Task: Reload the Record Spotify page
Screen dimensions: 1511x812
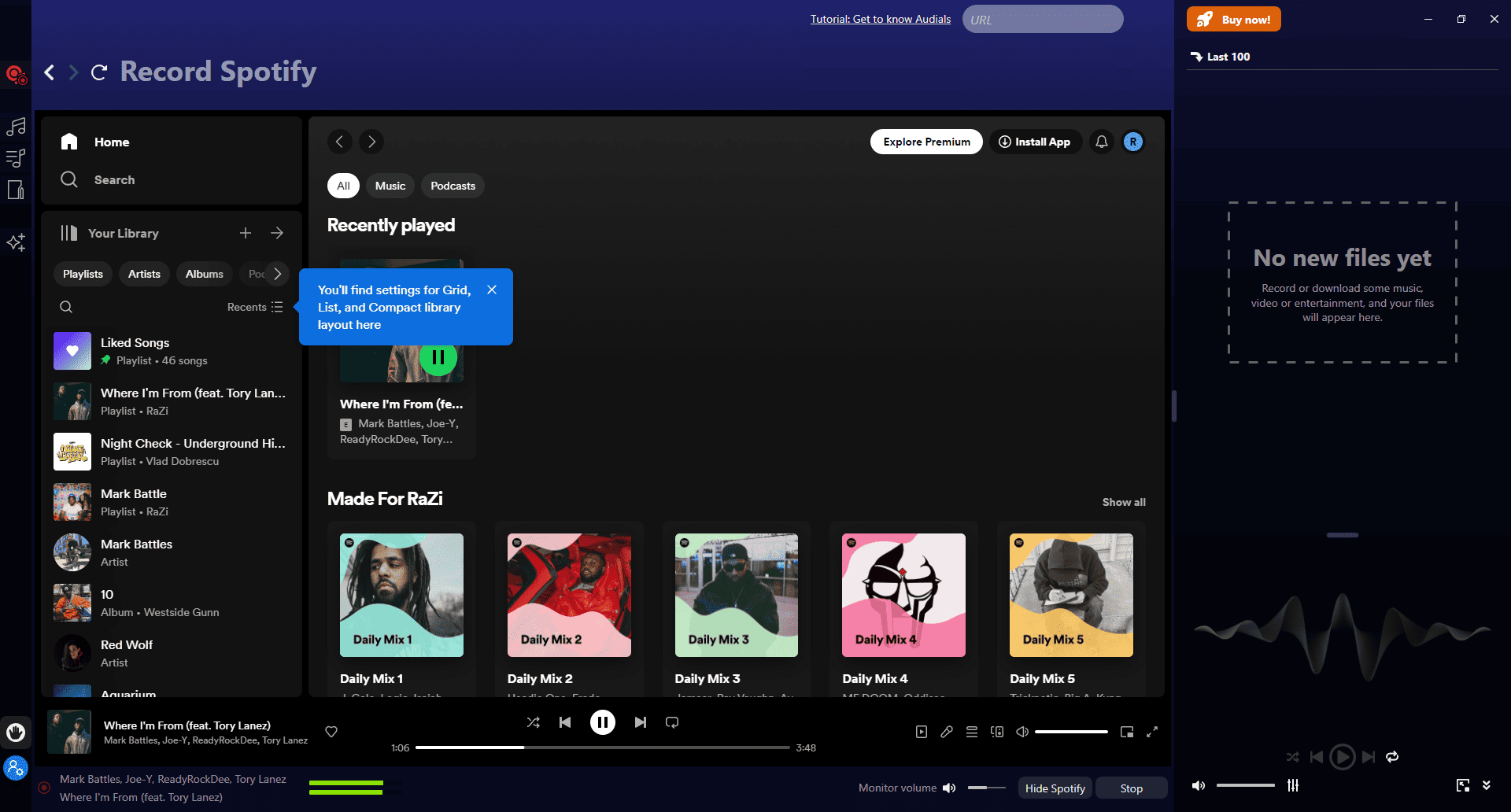Action: [x=99, y=72]
